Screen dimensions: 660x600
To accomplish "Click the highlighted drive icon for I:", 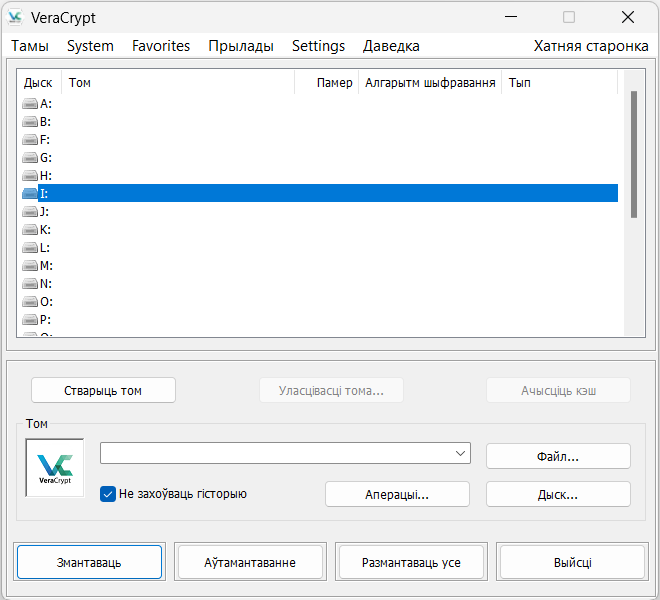I will [x=30, y=194].
